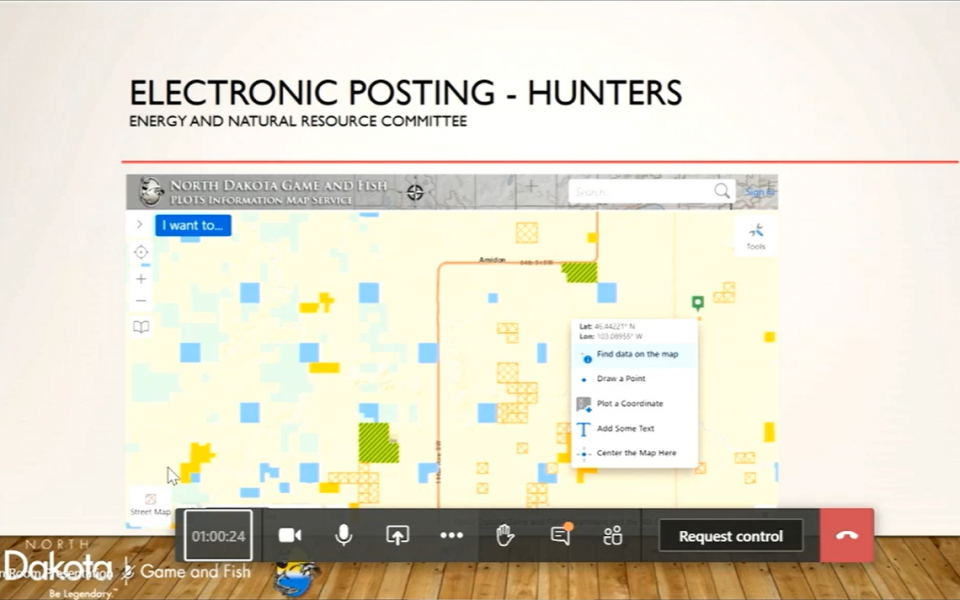Zoom in on the map
Viewport: 960px width, 600px height.
[141, 279]
